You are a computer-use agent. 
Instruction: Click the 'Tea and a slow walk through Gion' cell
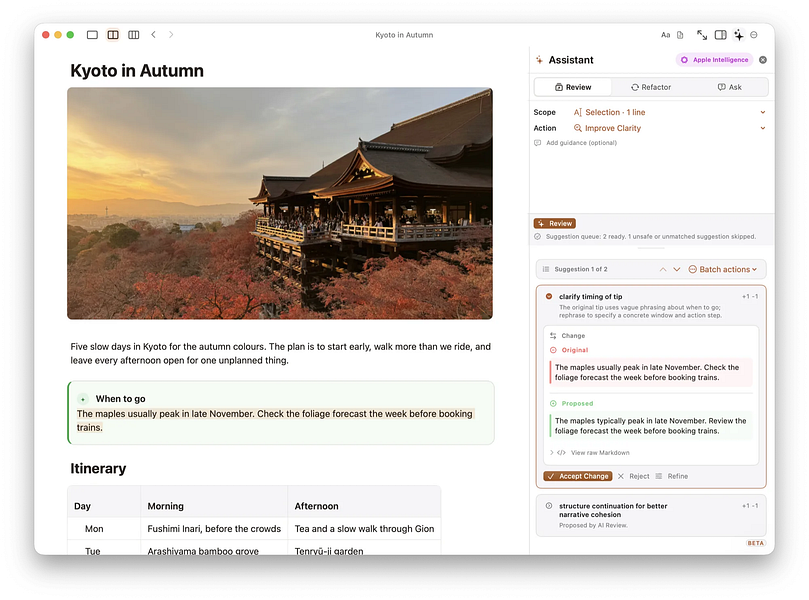click(364, 529)
